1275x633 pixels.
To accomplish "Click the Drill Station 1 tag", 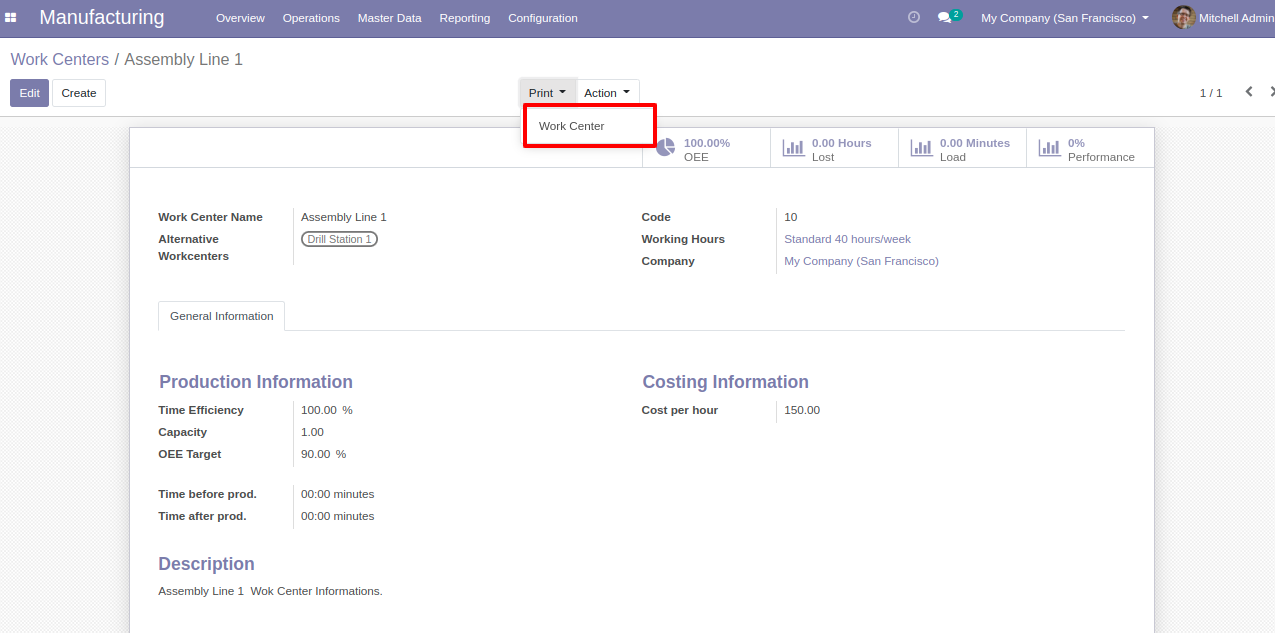I will [x=339, y=239].
